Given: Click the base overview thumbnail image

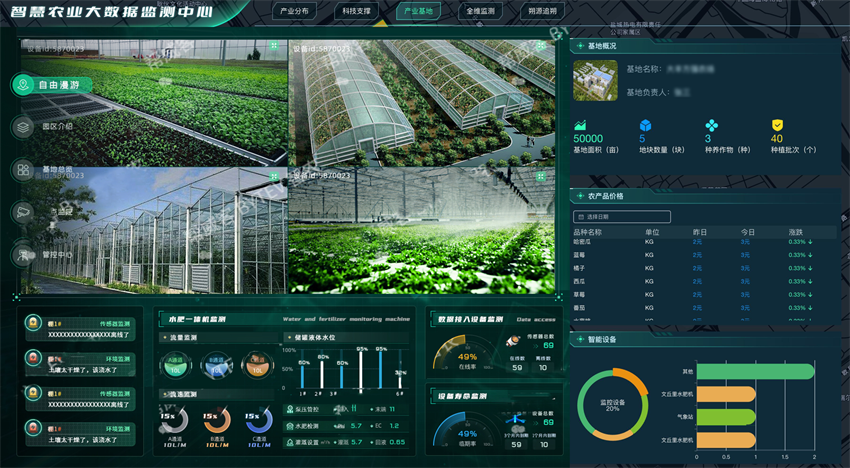Looking at the screenshot, I should (x=595, y=80).
